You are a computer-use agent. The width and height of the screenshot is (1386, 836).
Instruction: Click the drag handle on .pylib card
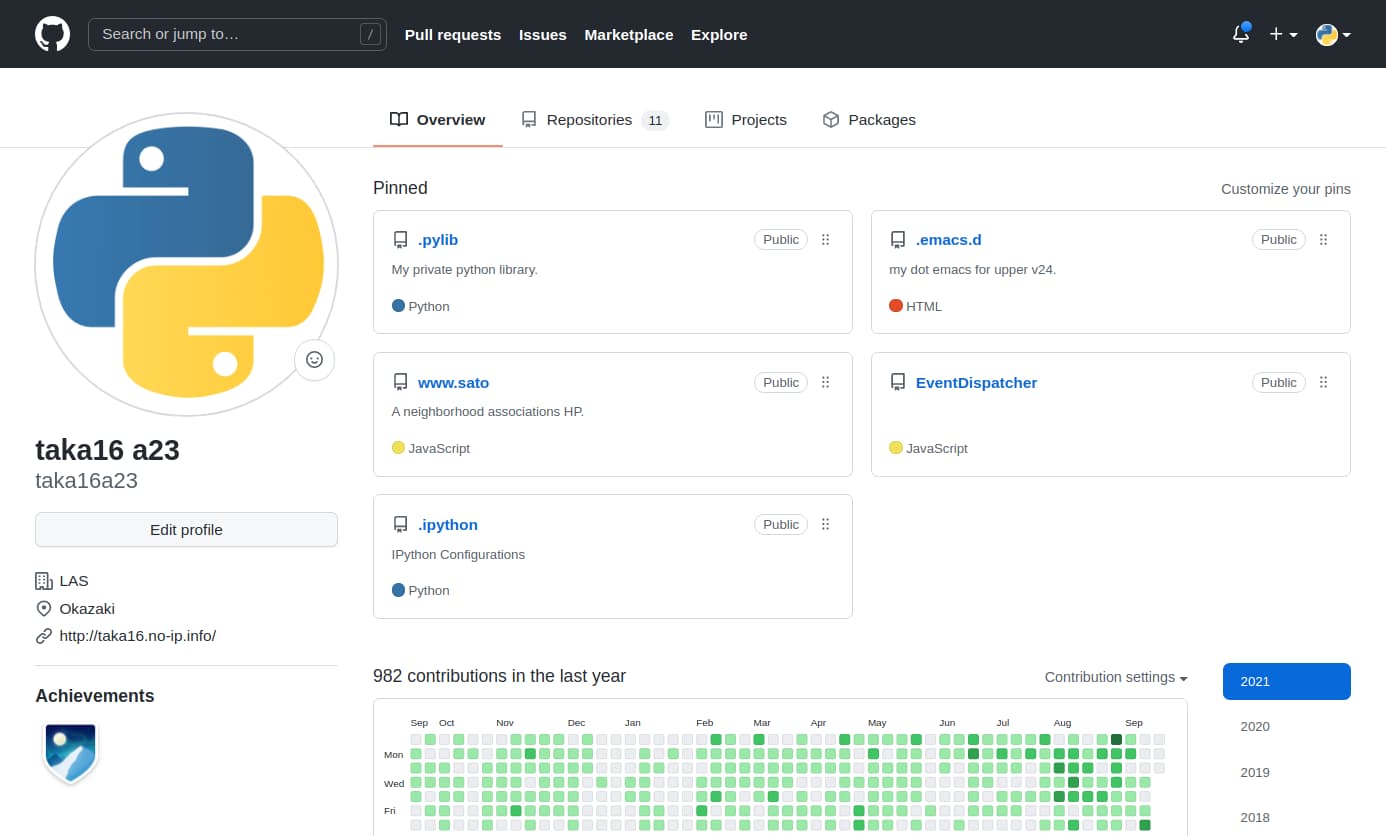coord(826,240)
